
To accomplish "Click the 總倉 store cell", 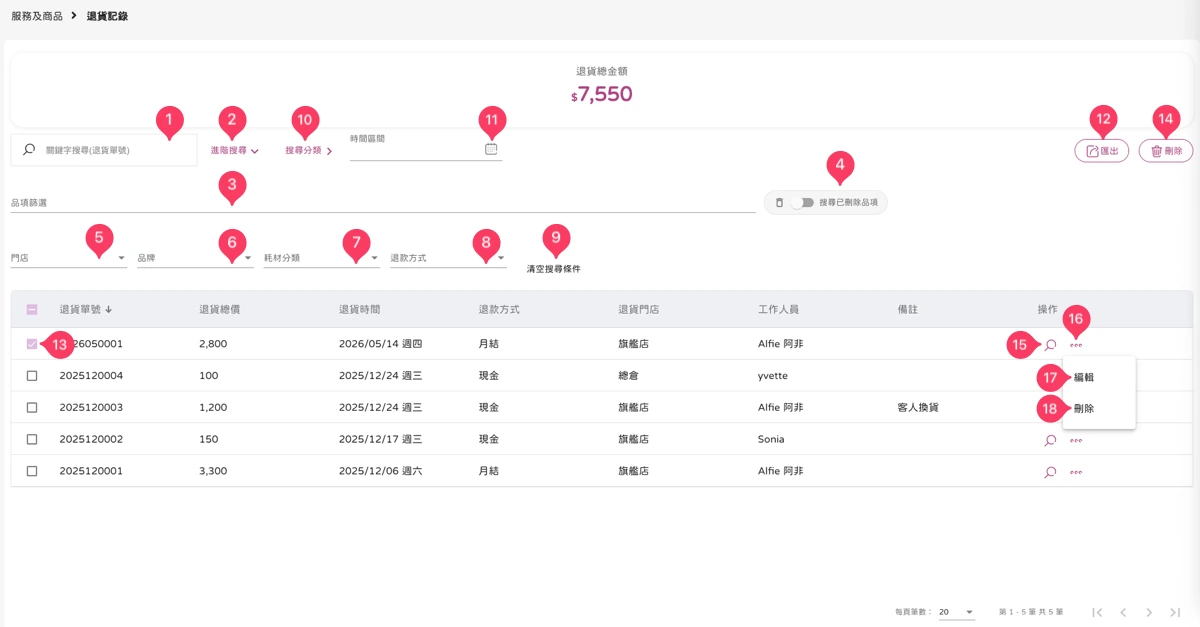I will [628, 376].
